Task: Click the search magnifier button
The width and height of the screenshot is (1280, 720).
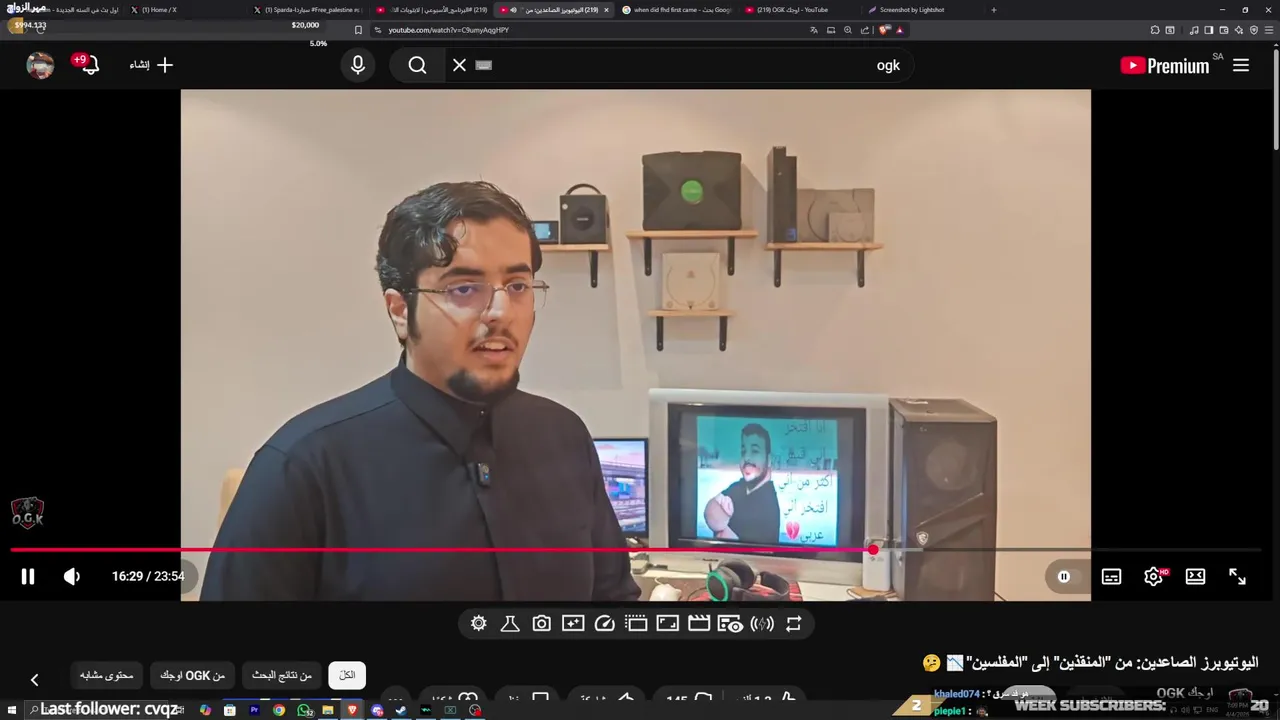Action: coord(417,65)
